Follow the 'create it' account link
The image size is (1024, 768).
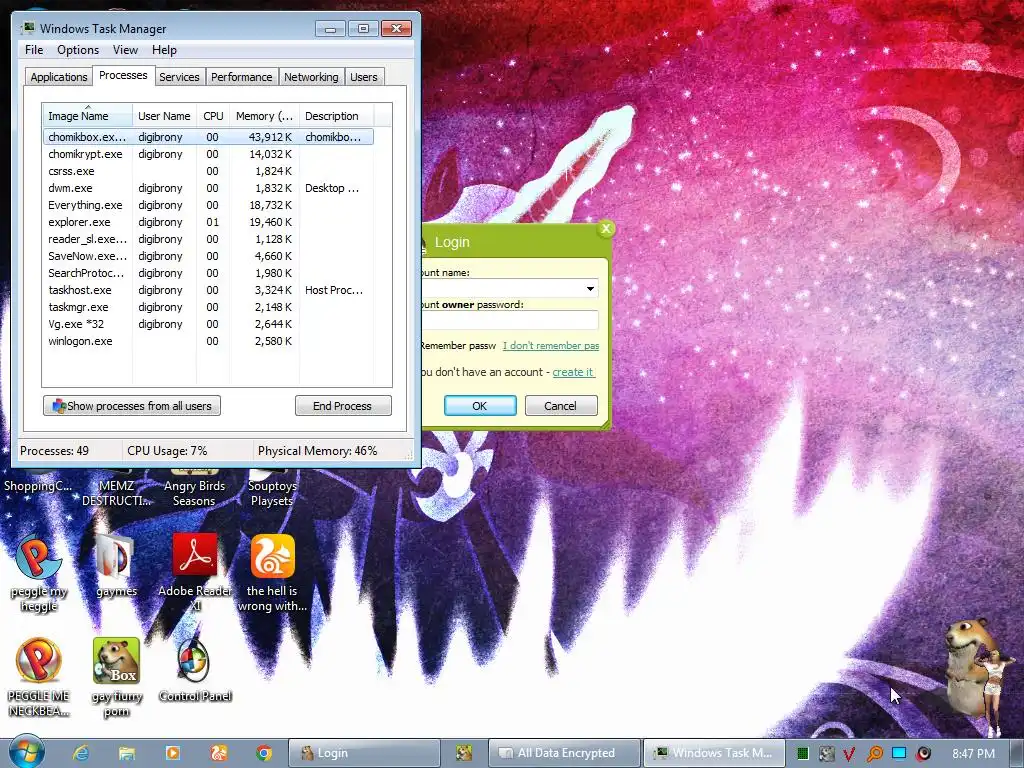(573, 372)
